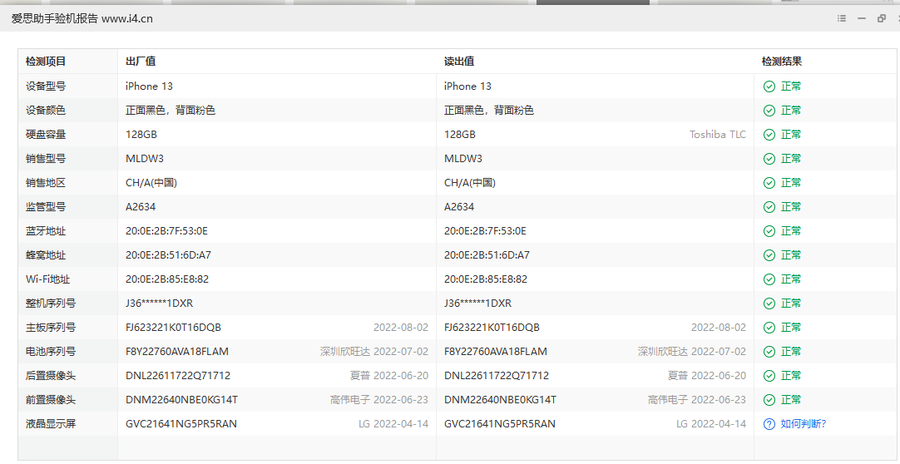Click the 检测结果 column header
Screen dimensions: 900x464
click(782, 61)
